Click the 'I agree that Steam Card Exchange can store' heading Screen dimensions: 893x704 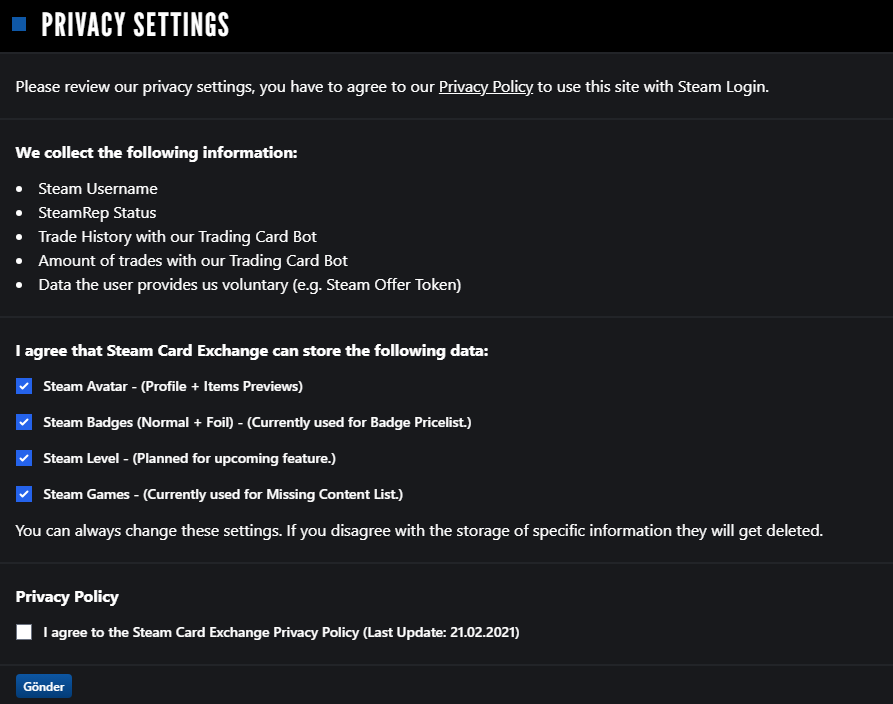click(252, 351)
